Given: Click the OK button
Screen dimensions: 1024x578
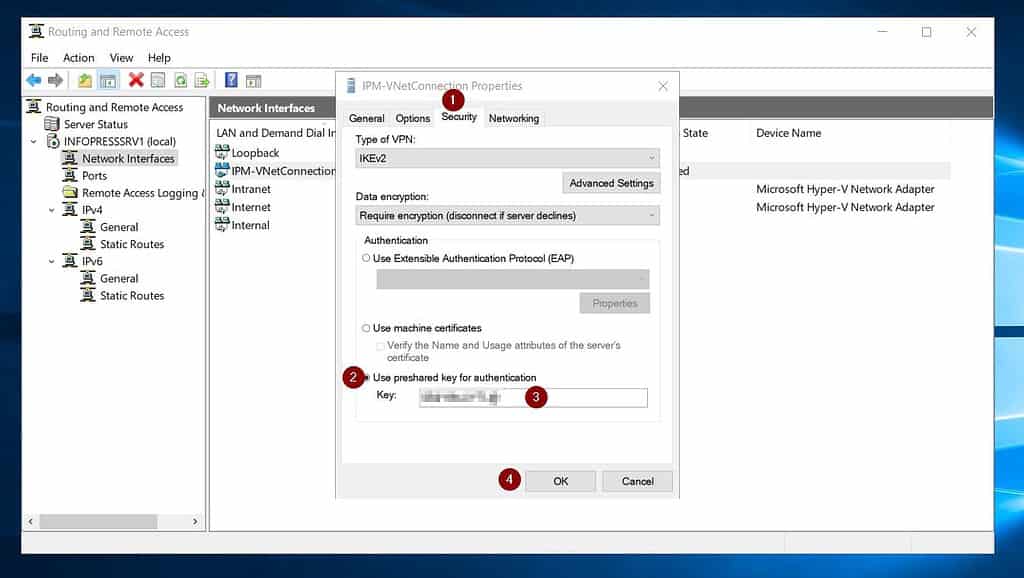Looking at the screenshot, I should (x=560, y=481).
